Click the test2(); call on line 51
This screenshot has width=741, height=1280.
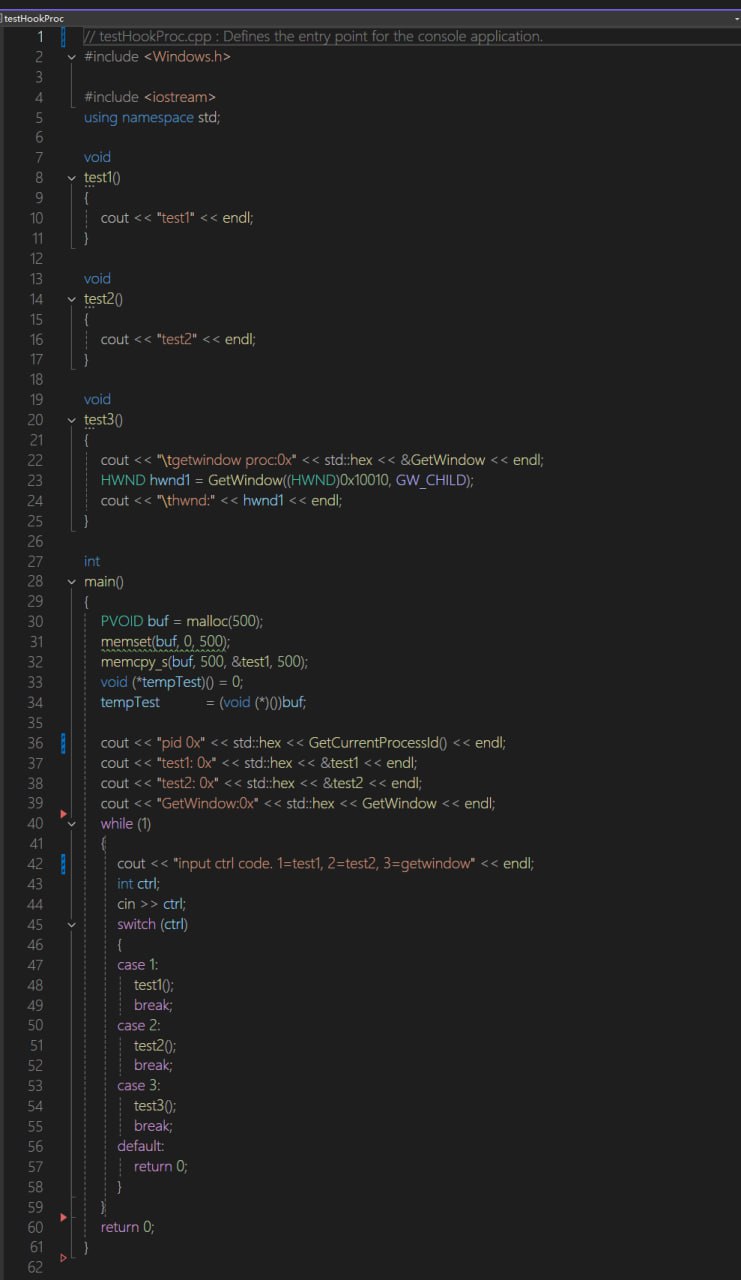(x=155, y=1045)
